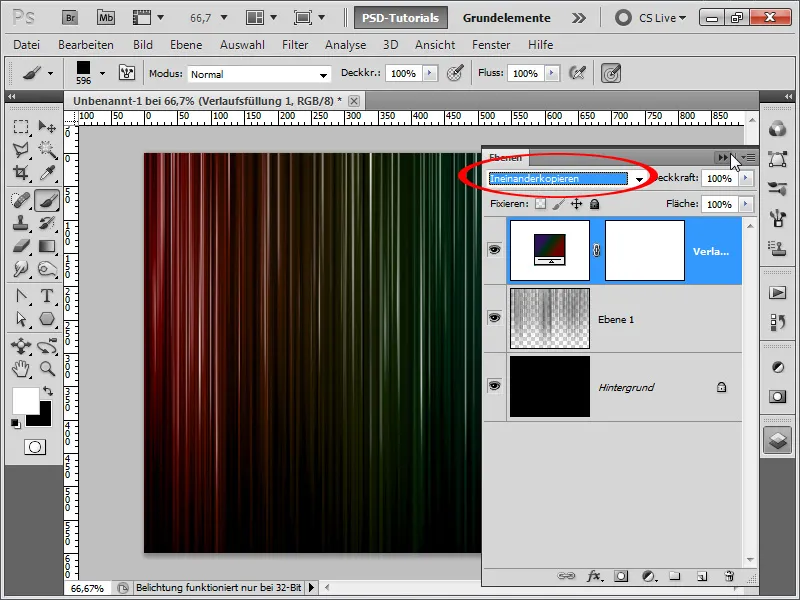The width and height of the screenshot is (800, 600).
Task: Select the Crop tool
Action: click(x=21, y=172)
